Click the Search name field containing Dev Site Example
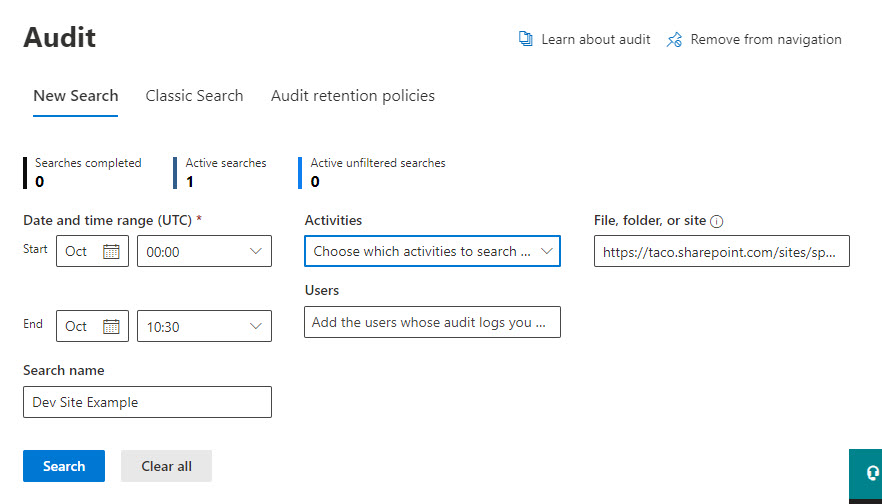Viewport: 882px width, 504px height. [147, 402]
